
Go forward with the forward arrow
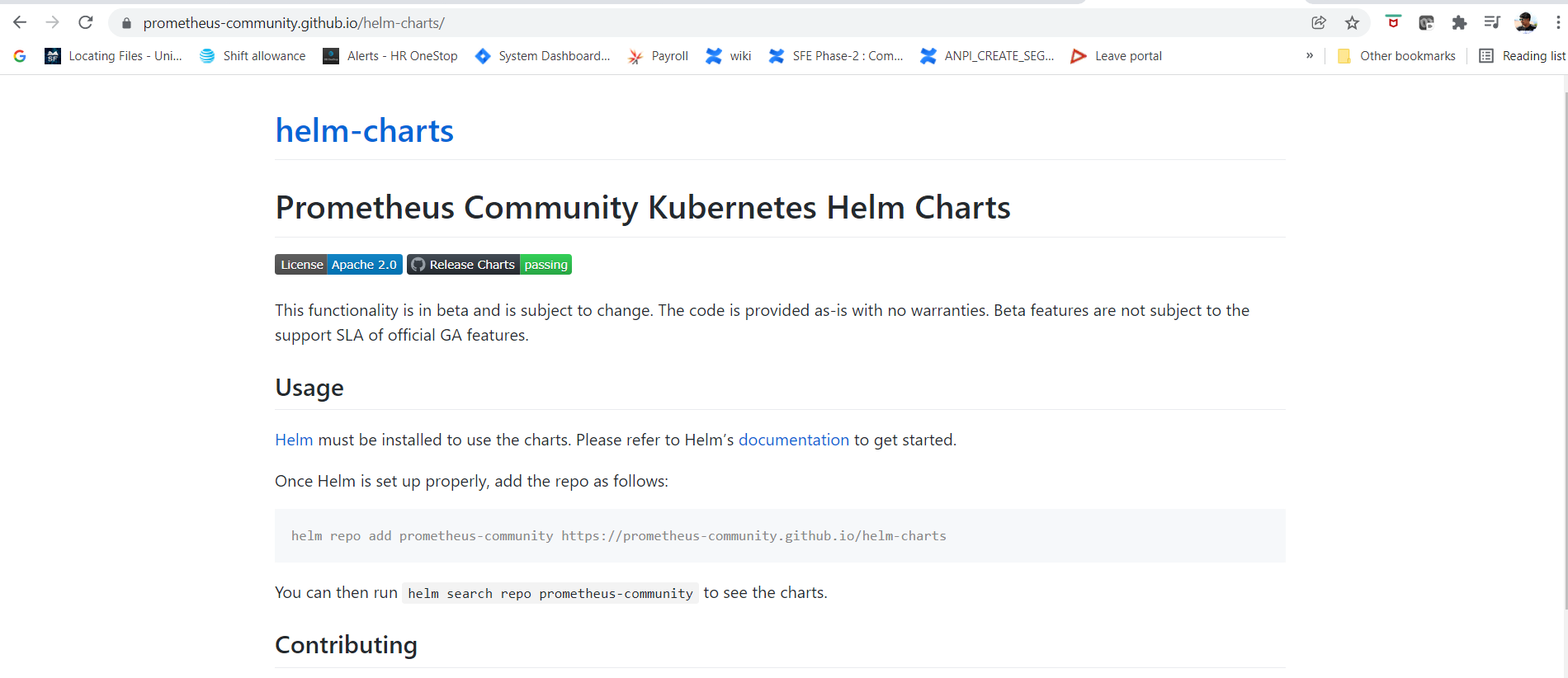[x=53, y=22]
